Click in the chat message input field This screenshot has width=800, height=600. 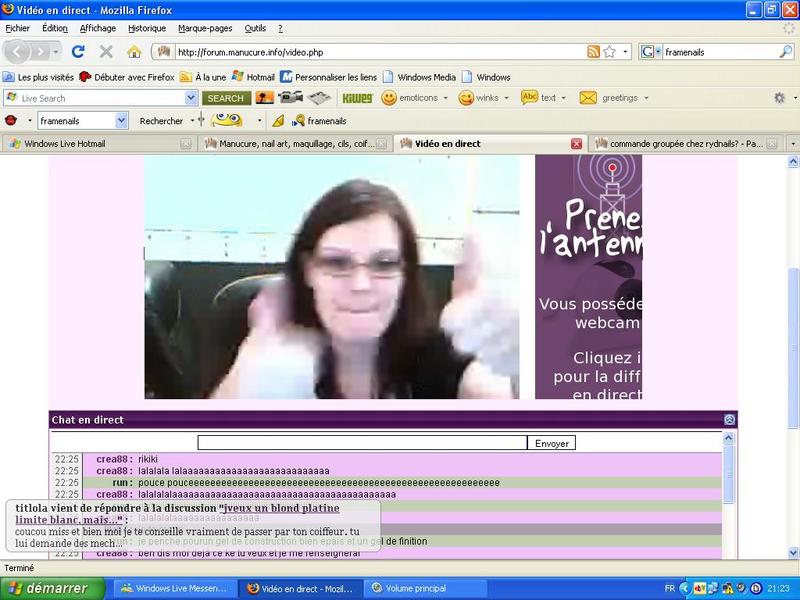[362, 443]
